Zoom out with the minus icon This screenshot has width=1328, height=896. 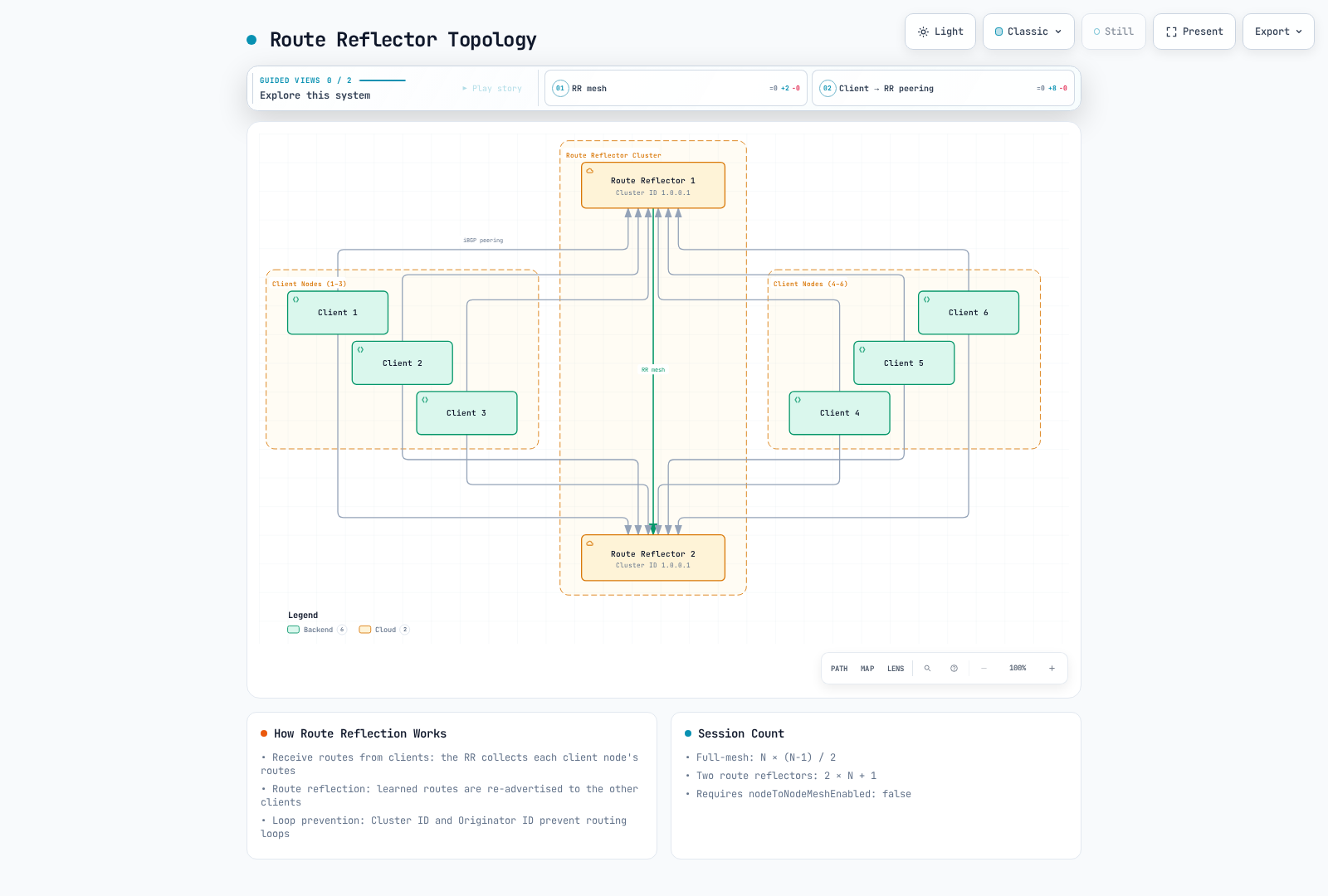tap(984, 669)
